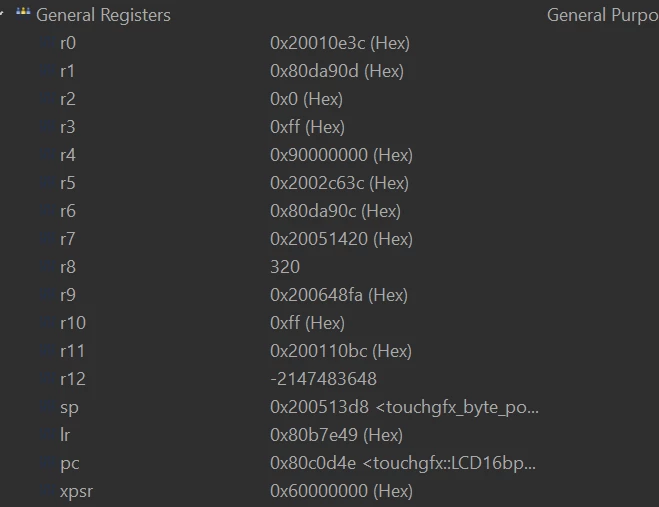Click the register icon beside r6
Image resolution: width=659 pixels, height=507 pixels.
pyautogui.click(x=48, y=211)
